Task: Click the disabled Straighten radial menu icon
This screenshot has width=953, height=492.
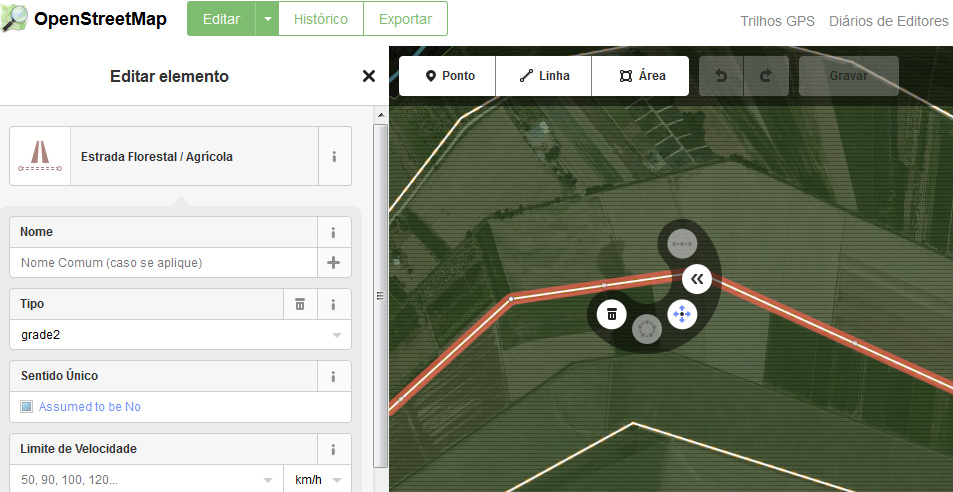Action: coord(682,244)
